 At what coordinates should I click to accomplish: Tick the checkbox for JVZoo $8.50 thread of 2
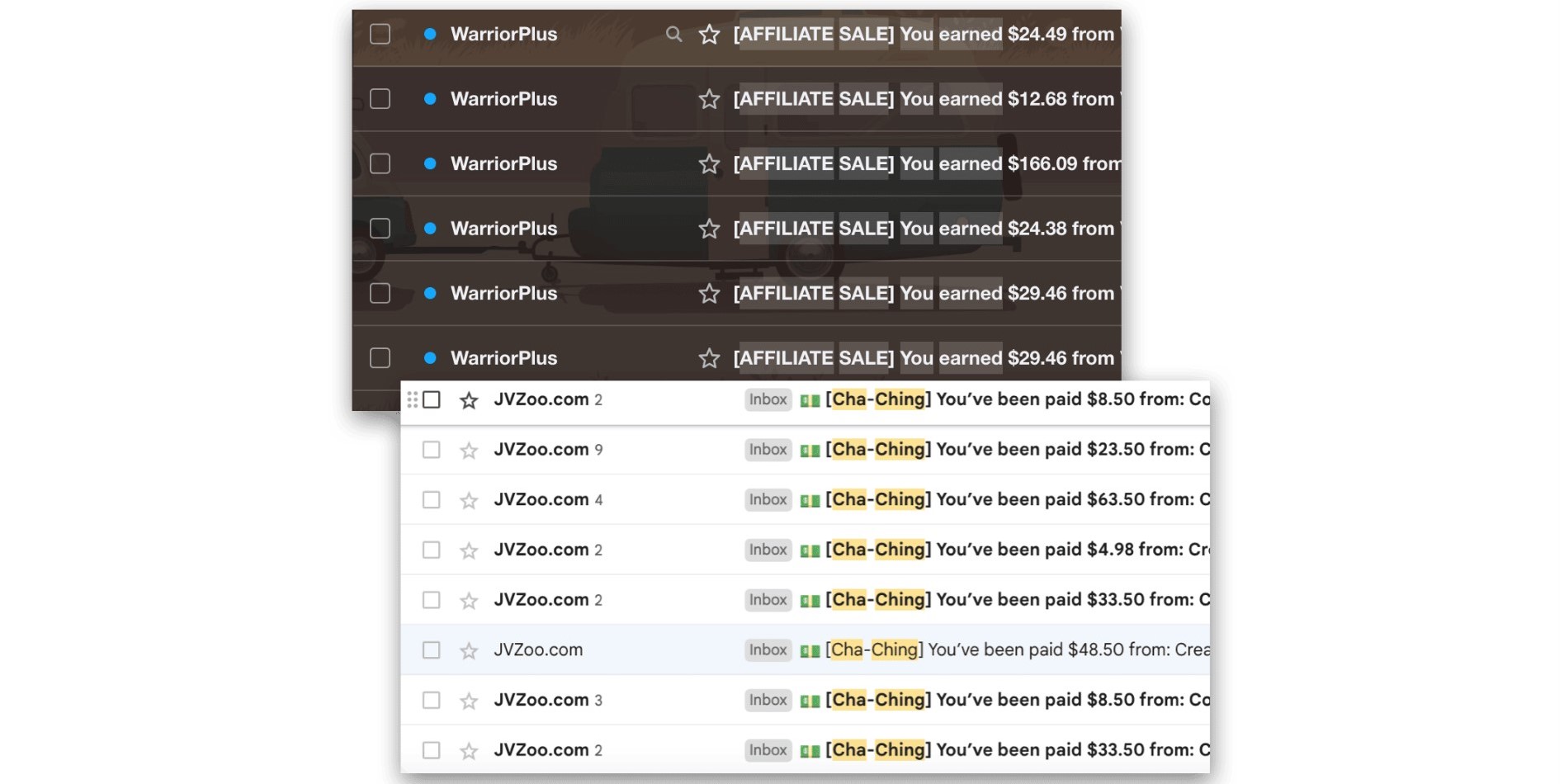pyautogui.click(x=432, y=399)
